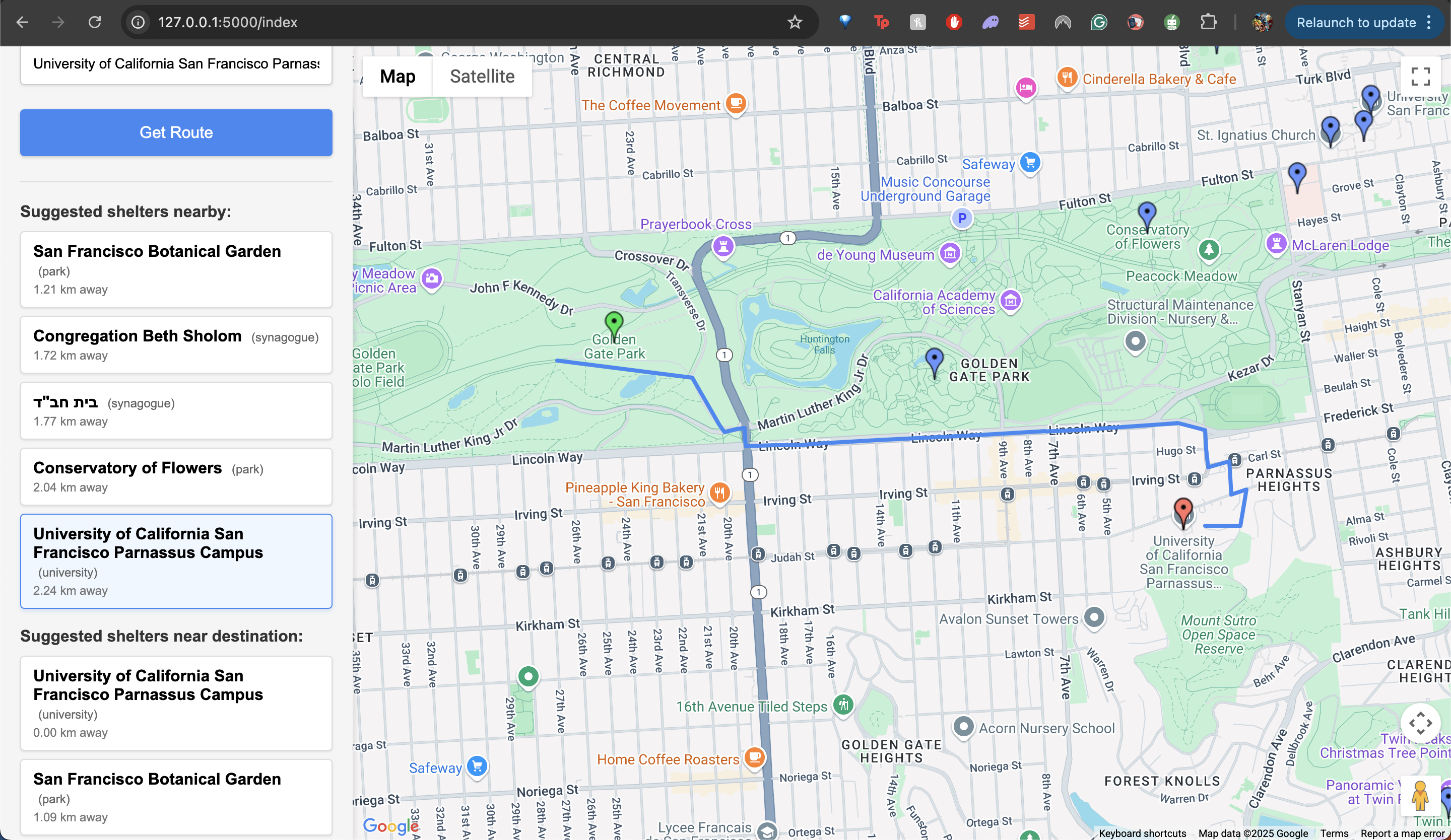Click the Pineapple King Bakery restaurant icon
Screen dimensions: 1451x840
coord(720,493)
